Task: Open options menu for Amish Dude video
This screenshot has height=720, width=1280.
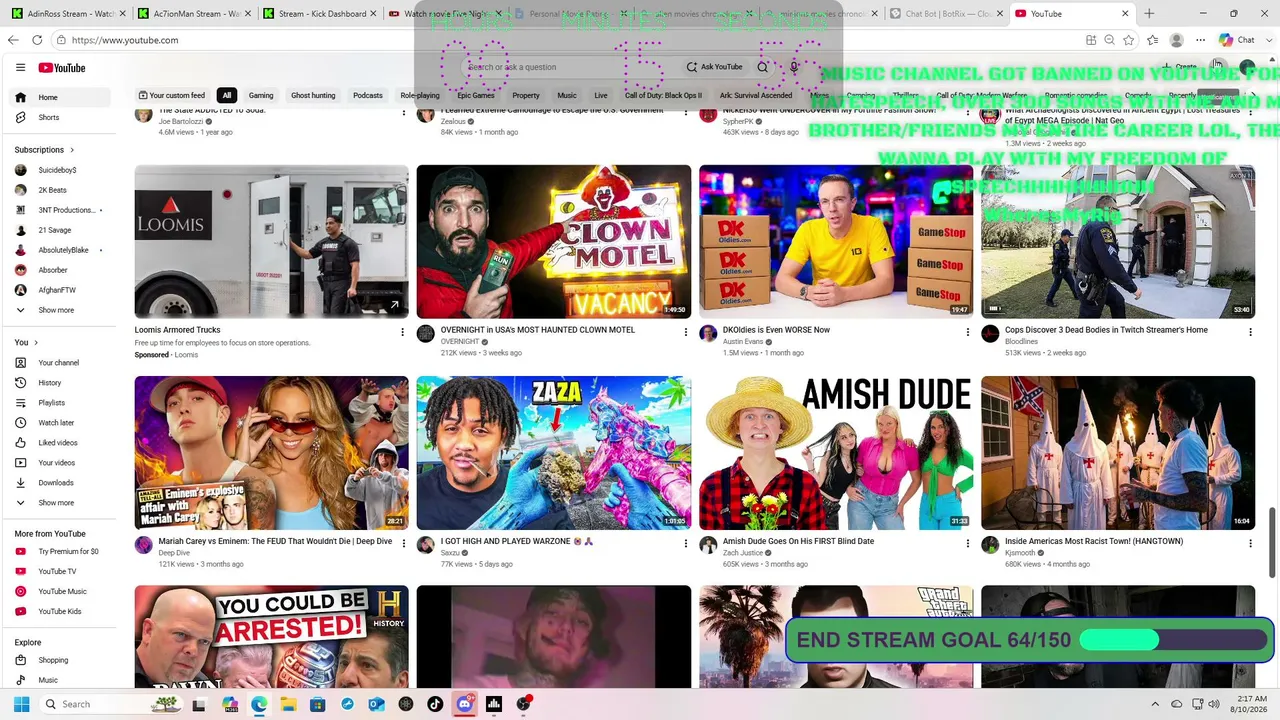Action: point(967,543)
